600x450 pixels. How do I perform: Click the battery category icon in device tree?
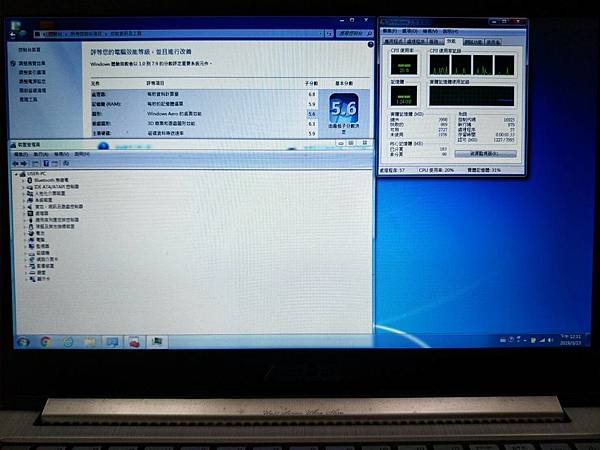31,233
